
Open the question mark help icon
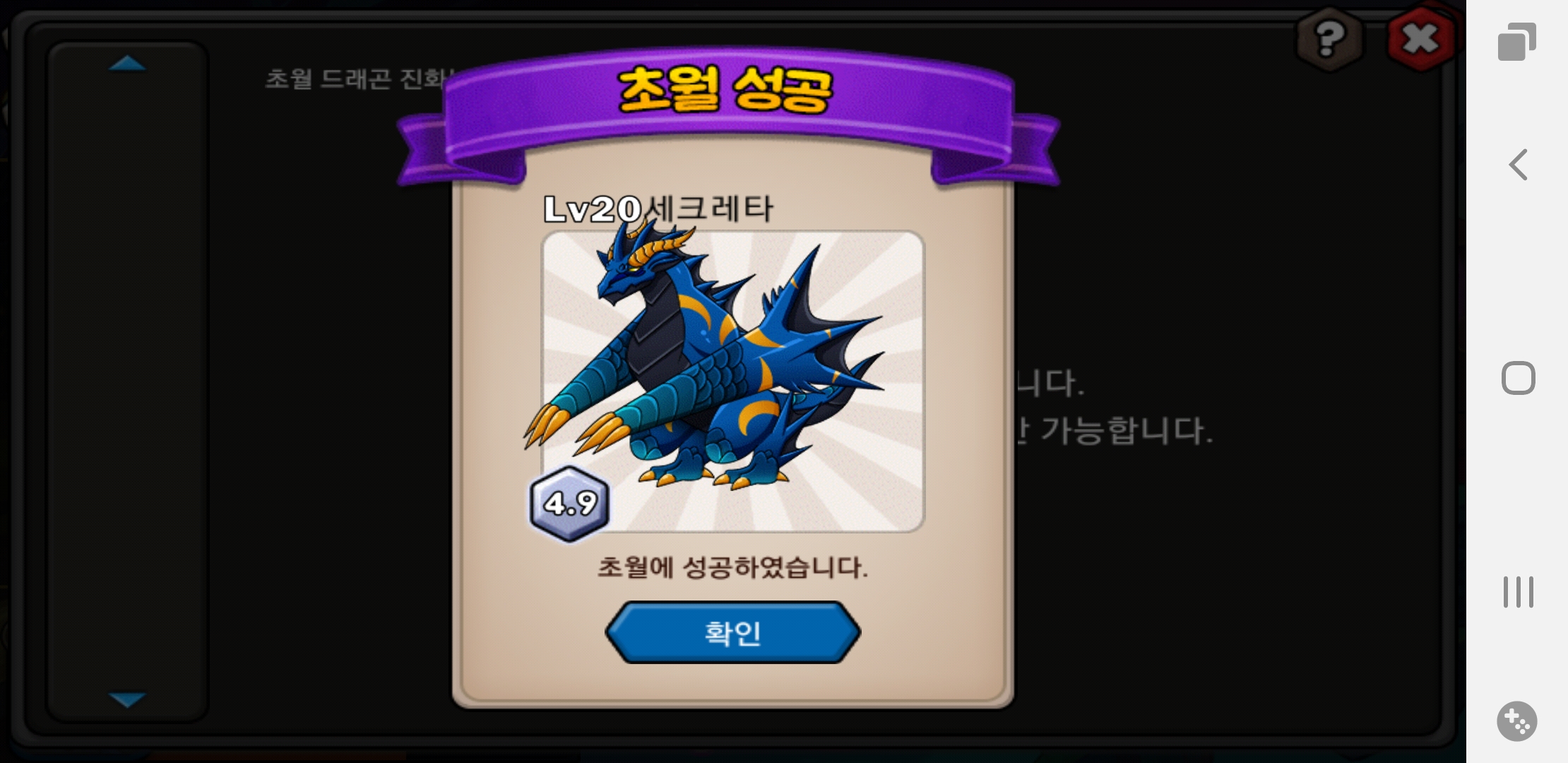click(x=1329, y=39)
